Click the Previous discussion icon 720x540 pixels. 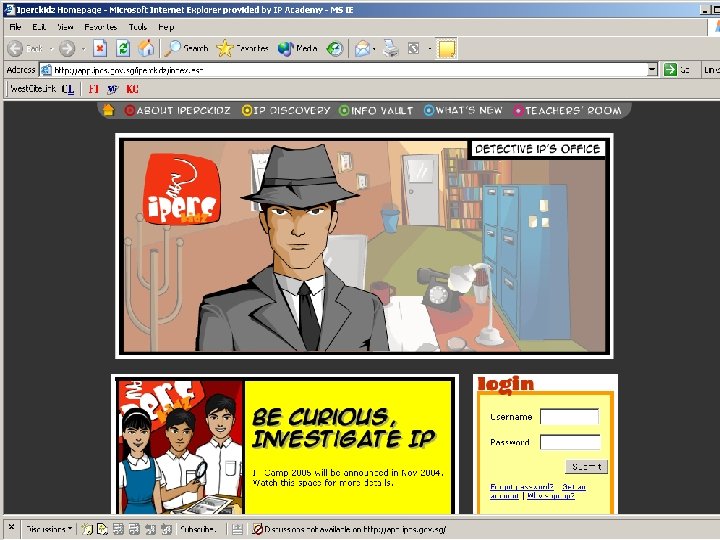pos(150,529)
